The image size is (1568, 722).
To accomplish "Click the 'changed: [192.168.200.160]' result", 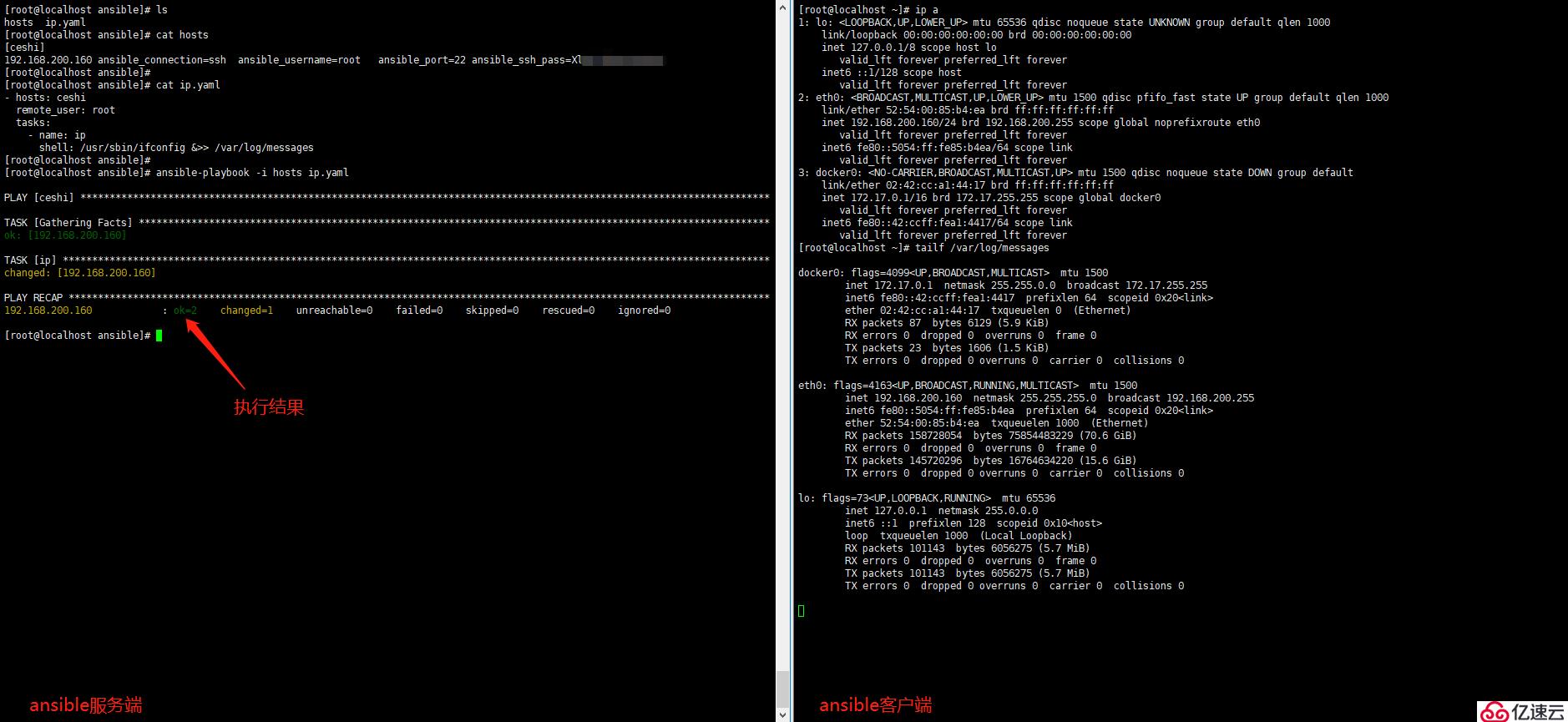I will 80,273.
